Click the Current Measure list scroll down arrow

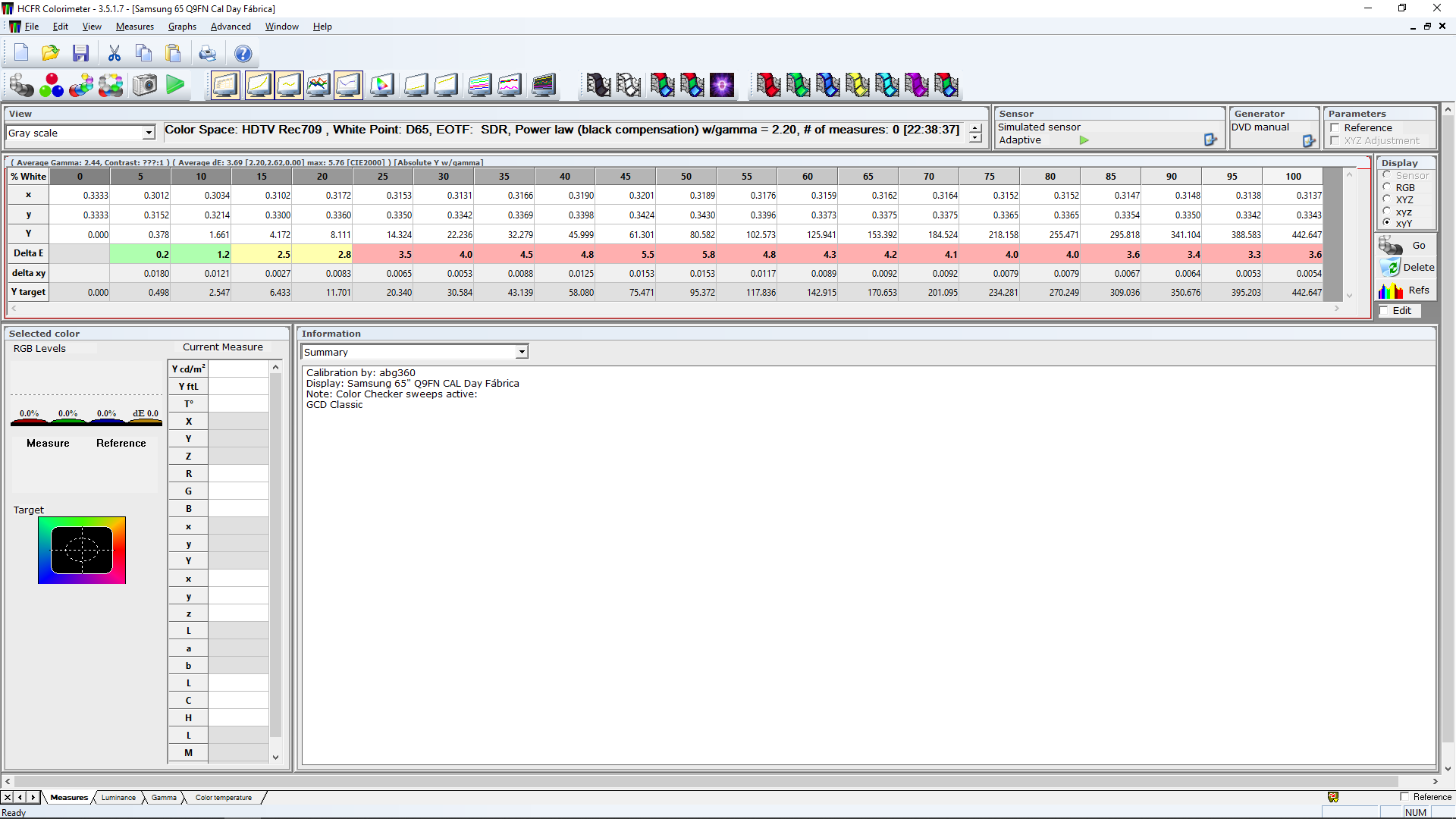click(x=275, y=757)
